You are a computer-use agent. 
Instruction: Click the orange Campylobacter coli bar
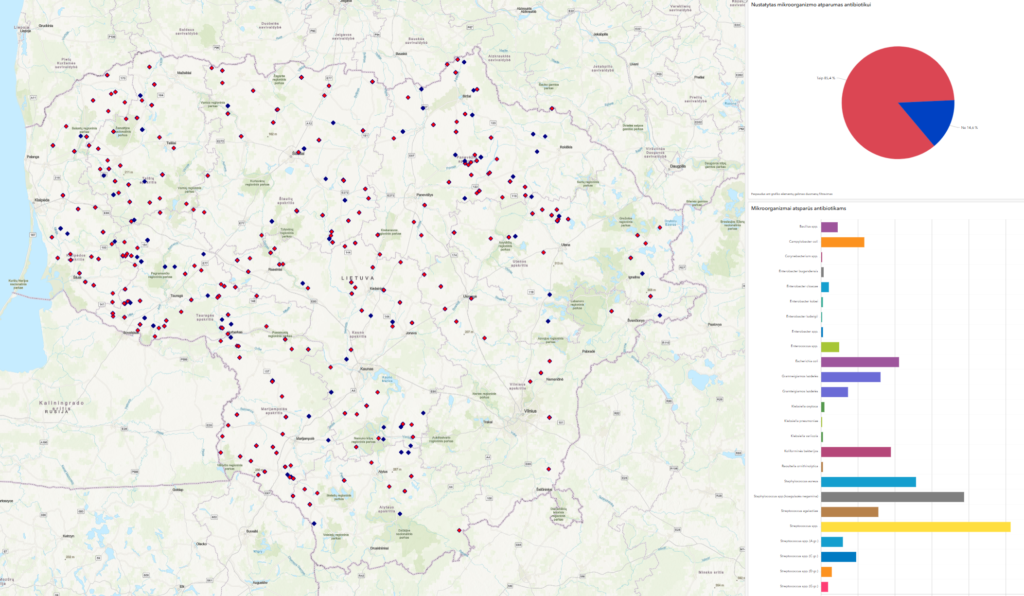coord(842,242)
